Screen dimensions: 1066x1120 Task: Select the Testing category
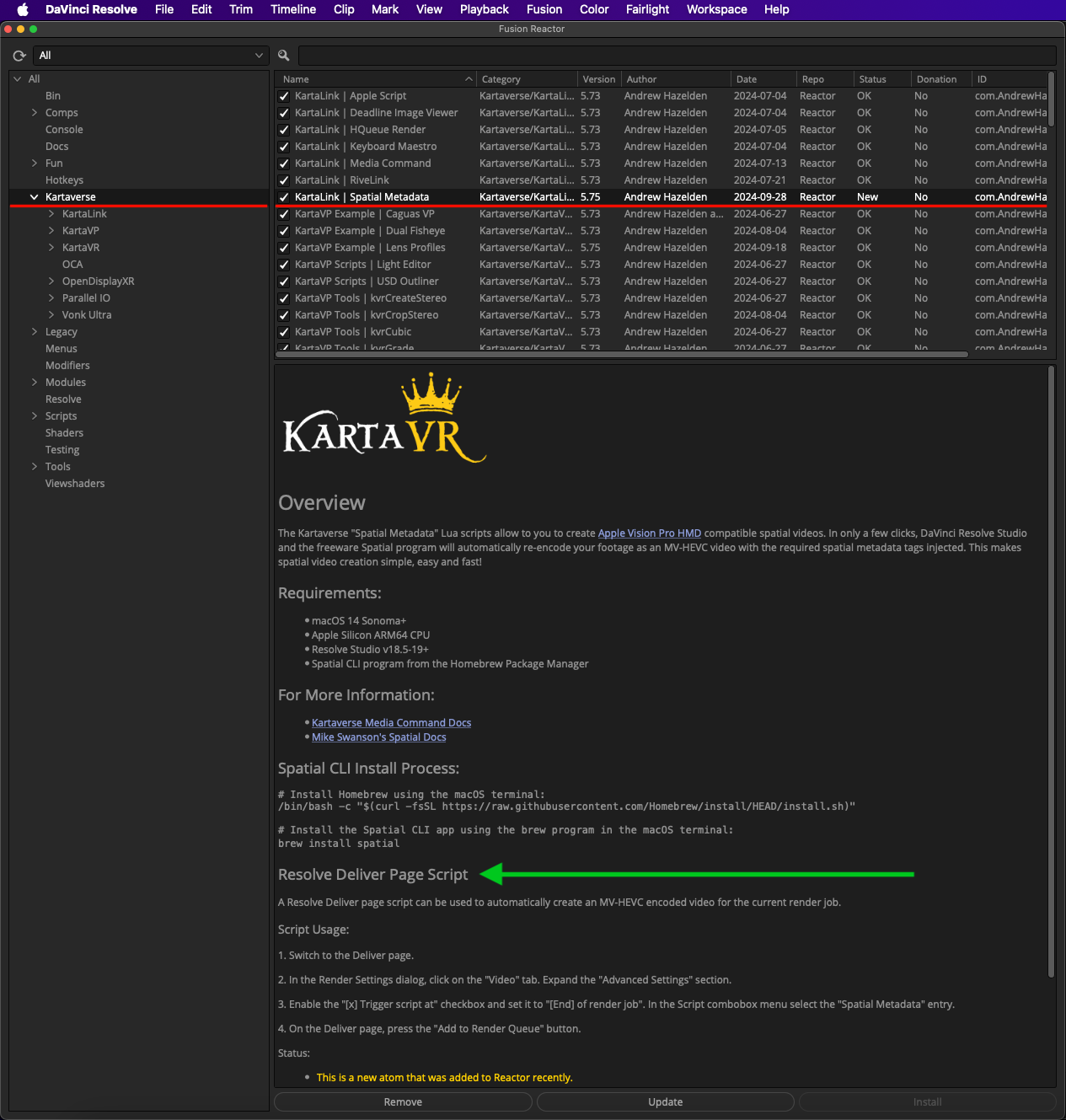62,450
